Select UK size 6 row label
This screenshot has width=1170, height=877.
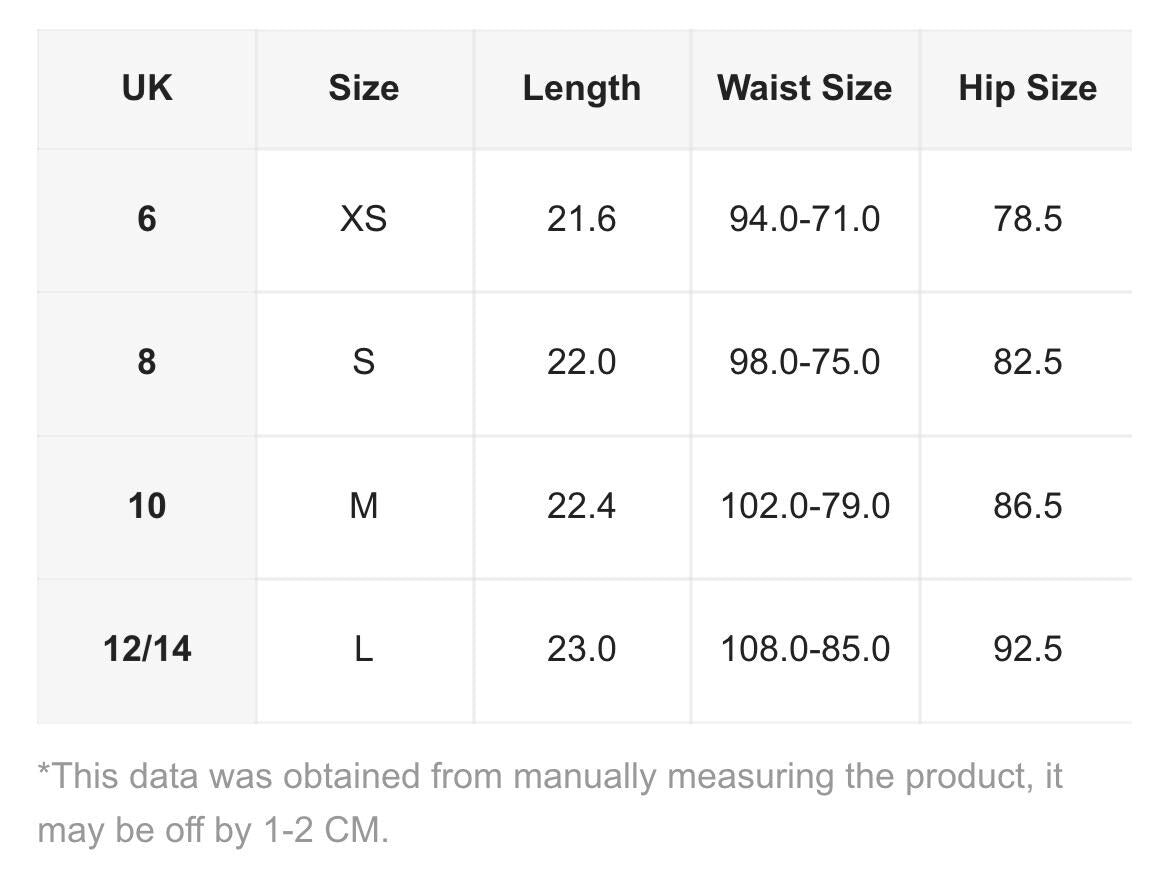coord(147,218)
